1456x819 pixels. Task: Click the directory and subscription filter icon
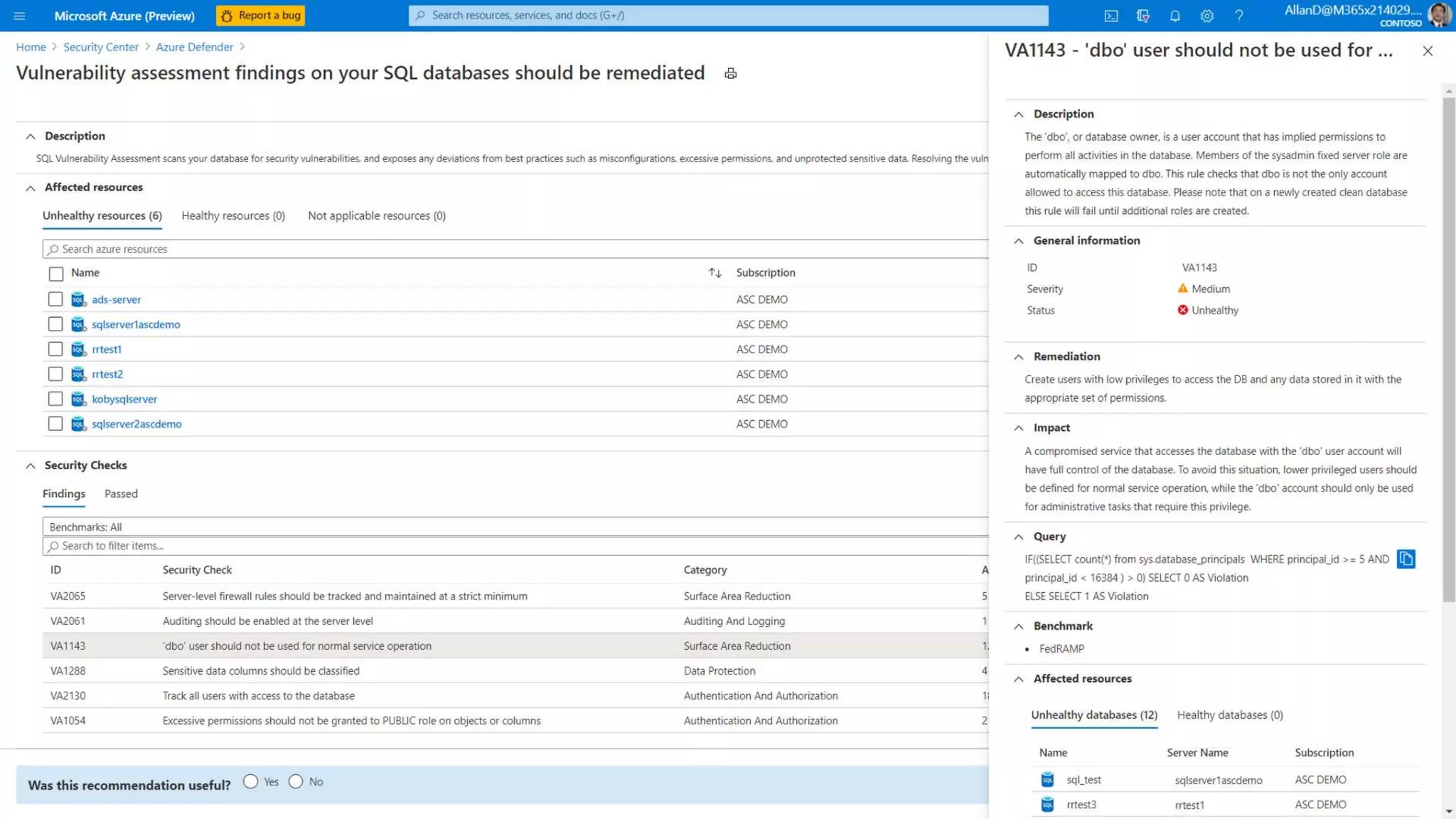tap(1142, 16)
